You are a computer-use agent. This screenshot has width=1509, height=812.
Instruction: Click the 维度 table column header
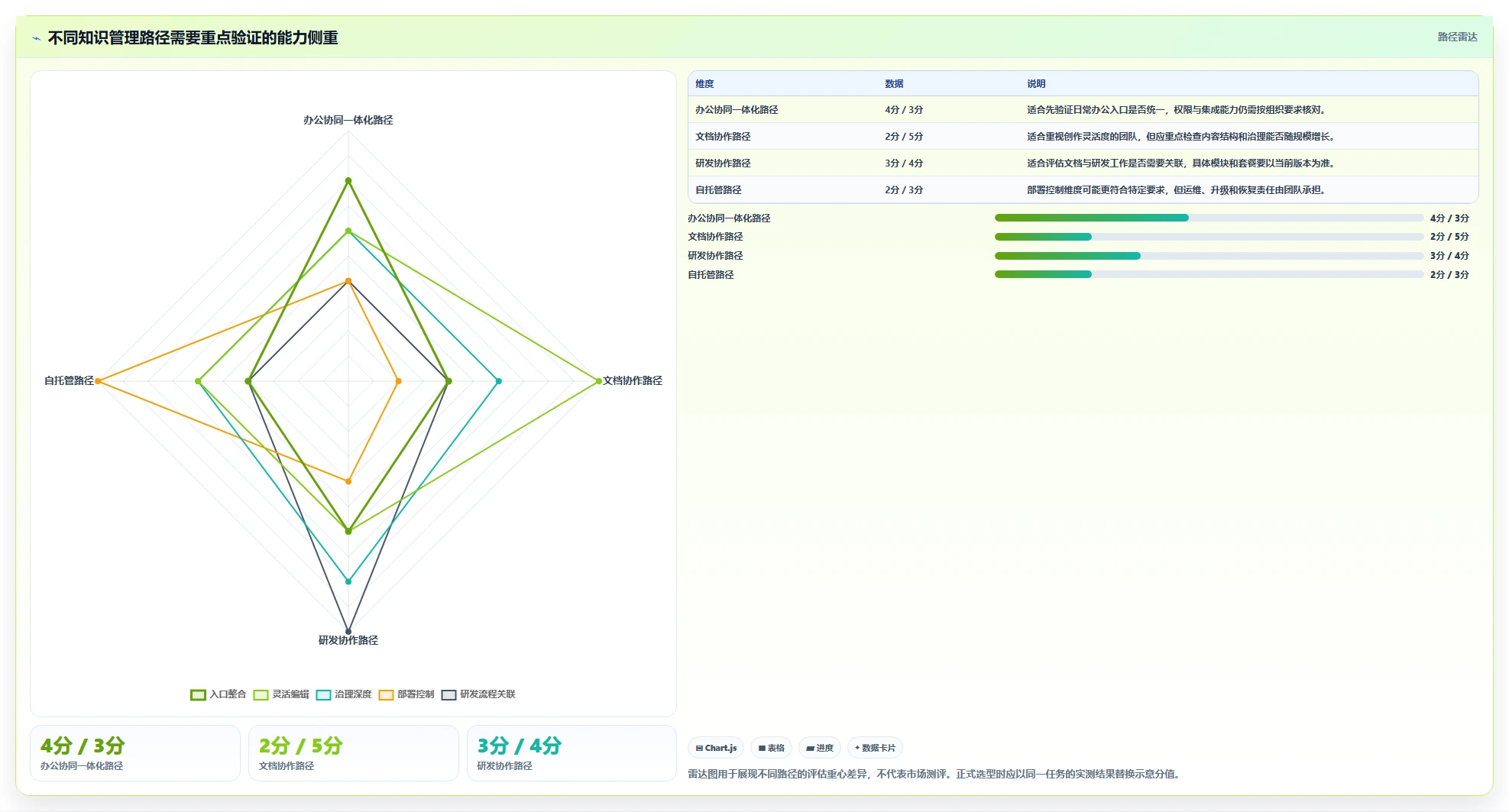704,84
